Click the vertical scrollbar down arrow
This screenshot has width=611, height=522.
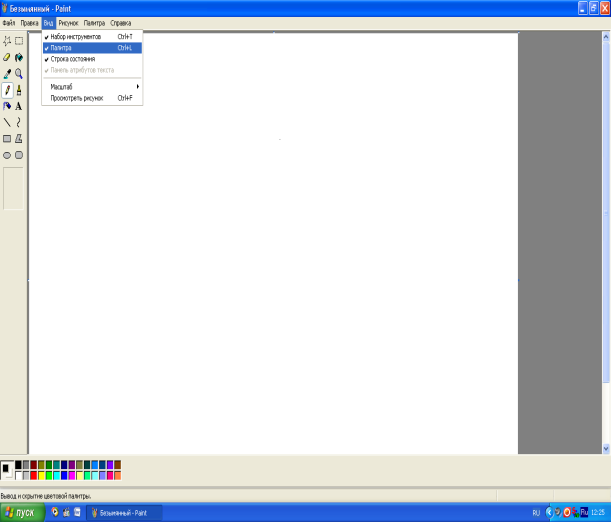pos(606,449)
